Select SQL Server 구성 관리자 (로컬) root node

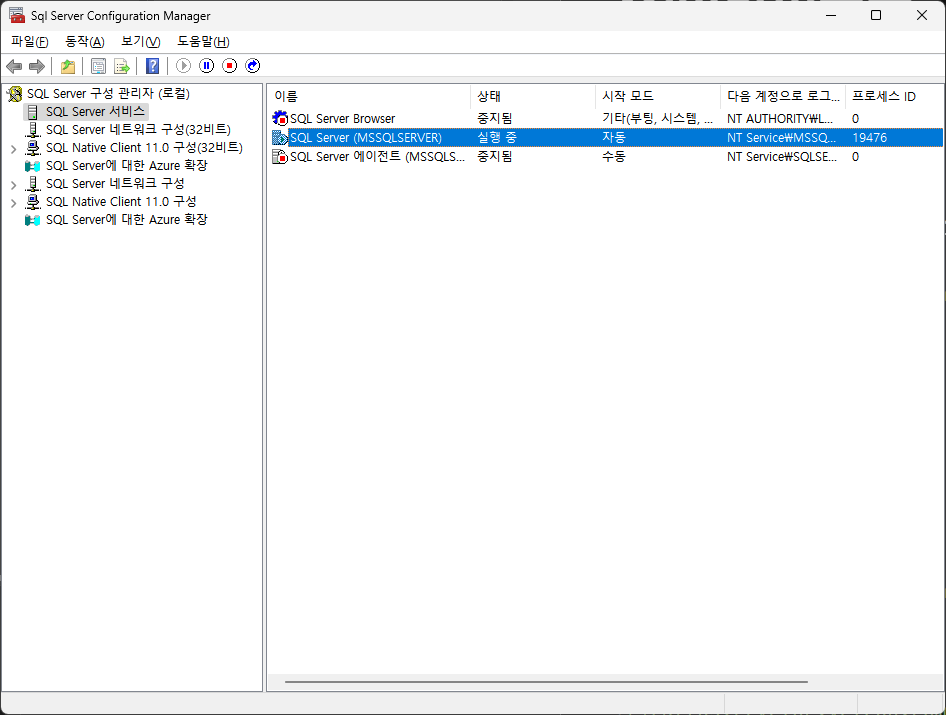(109, 94)
